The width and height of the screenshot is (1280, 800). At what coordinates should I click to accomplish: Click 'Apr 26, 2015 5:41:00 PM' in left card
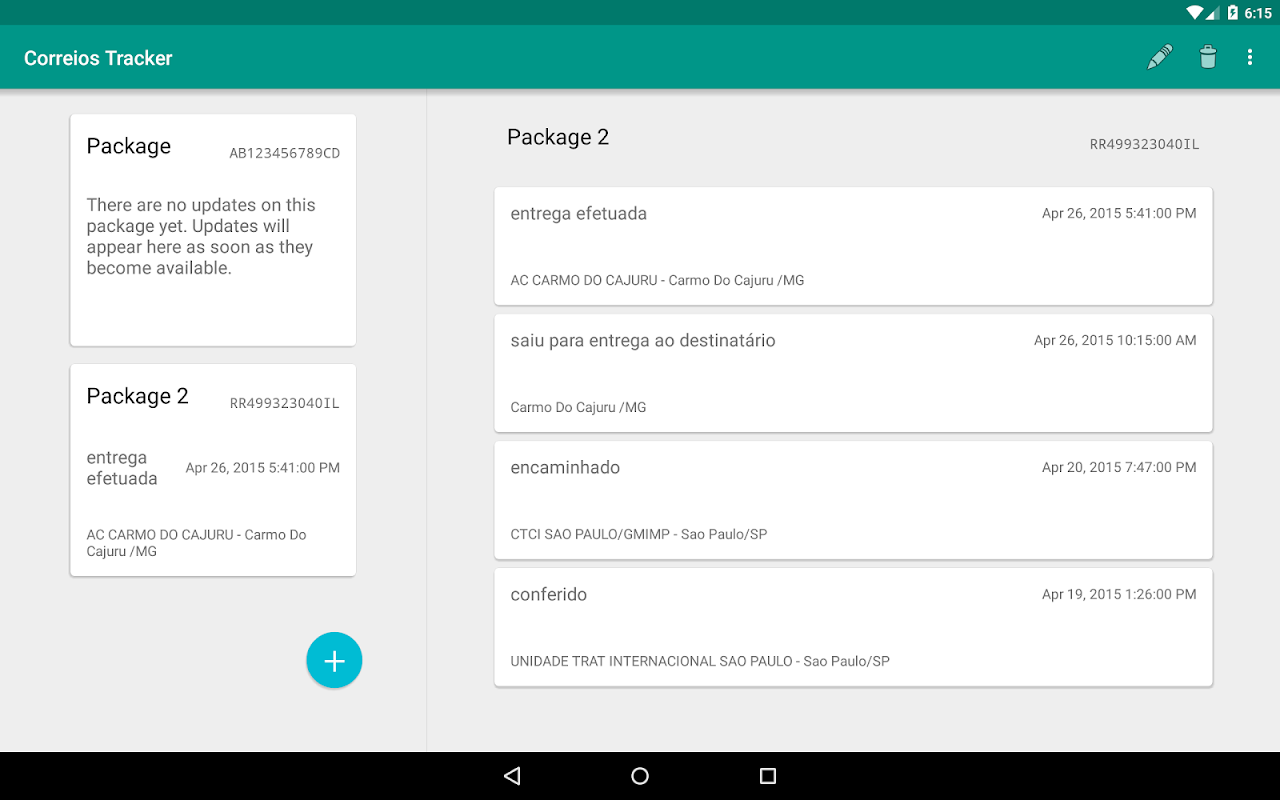click(x=263, y=467)
